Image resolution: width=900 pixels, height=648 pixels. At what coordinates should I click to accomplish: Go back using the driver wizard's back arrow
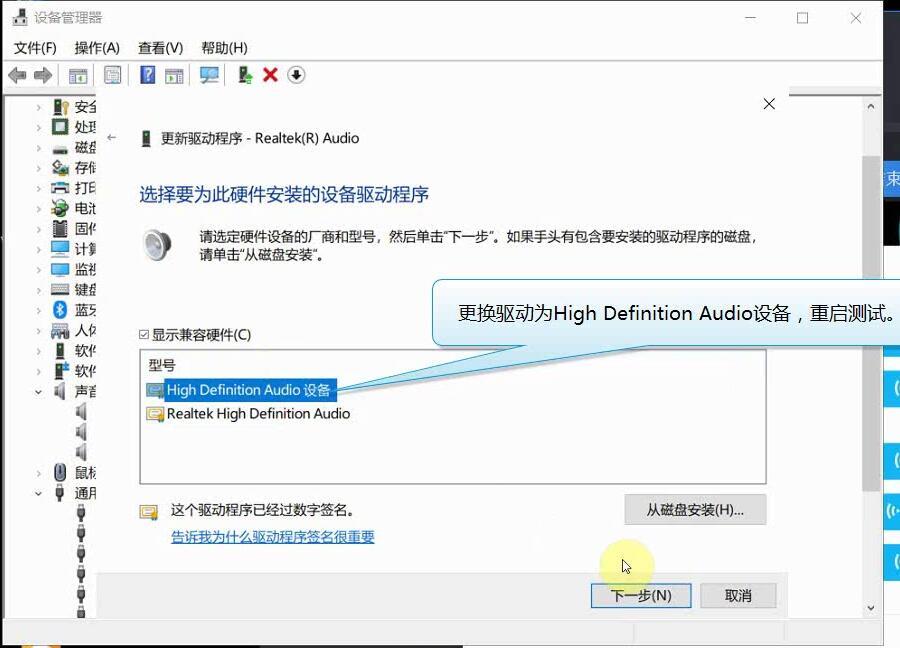[x=112, y=138]
